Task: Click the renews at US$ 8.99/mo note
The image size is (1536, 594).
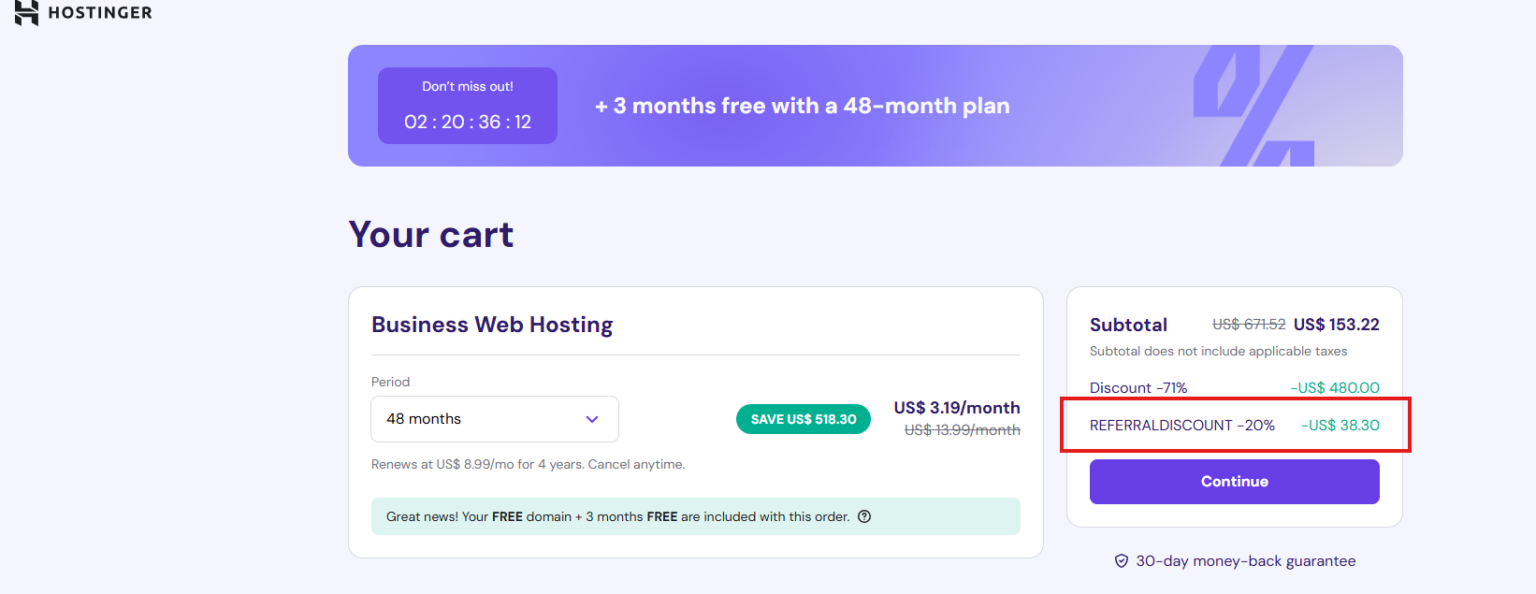Action: 528,465
